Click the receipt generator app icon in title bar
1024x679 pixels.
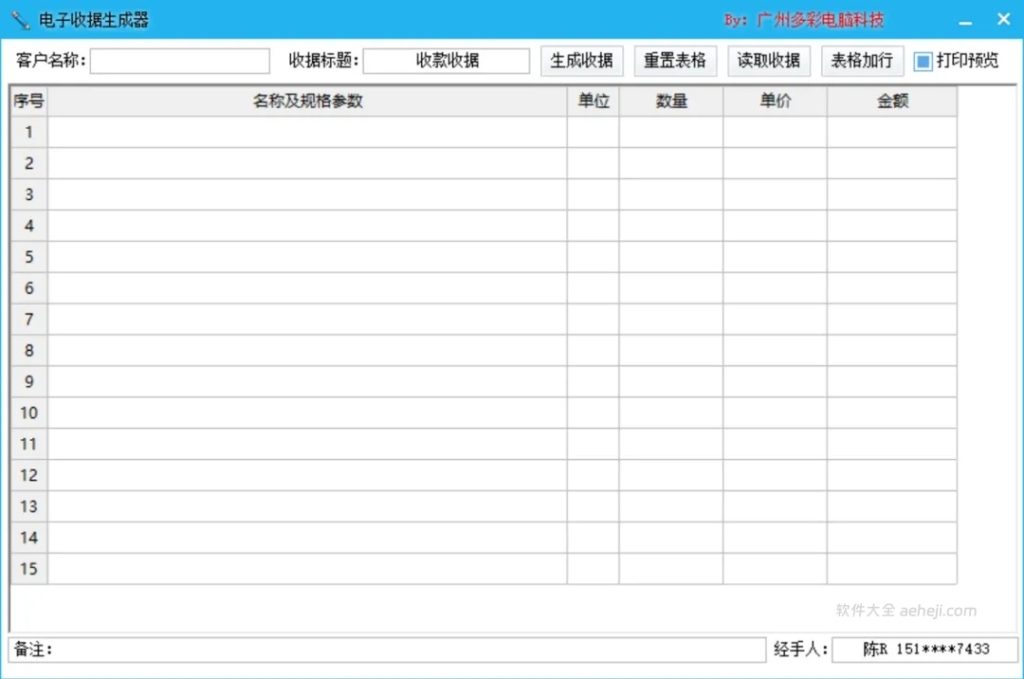(x=17, y=18)
